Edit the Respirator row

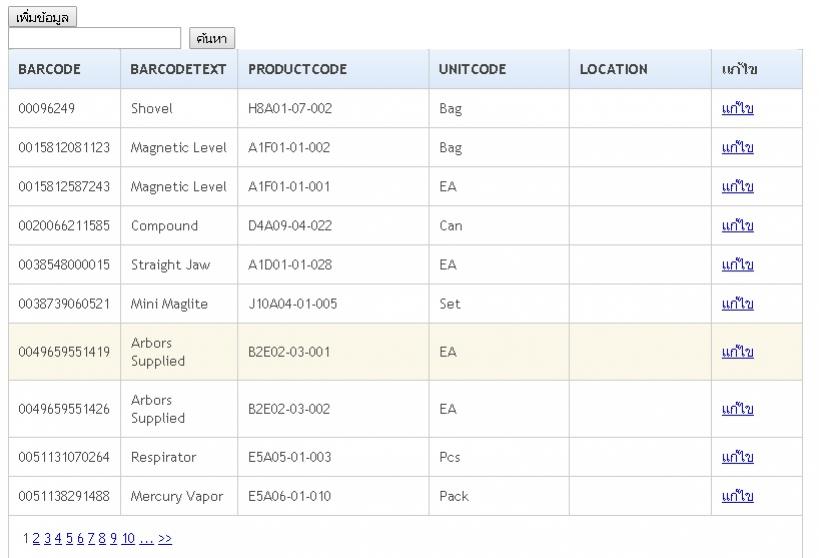pos(737,457)
